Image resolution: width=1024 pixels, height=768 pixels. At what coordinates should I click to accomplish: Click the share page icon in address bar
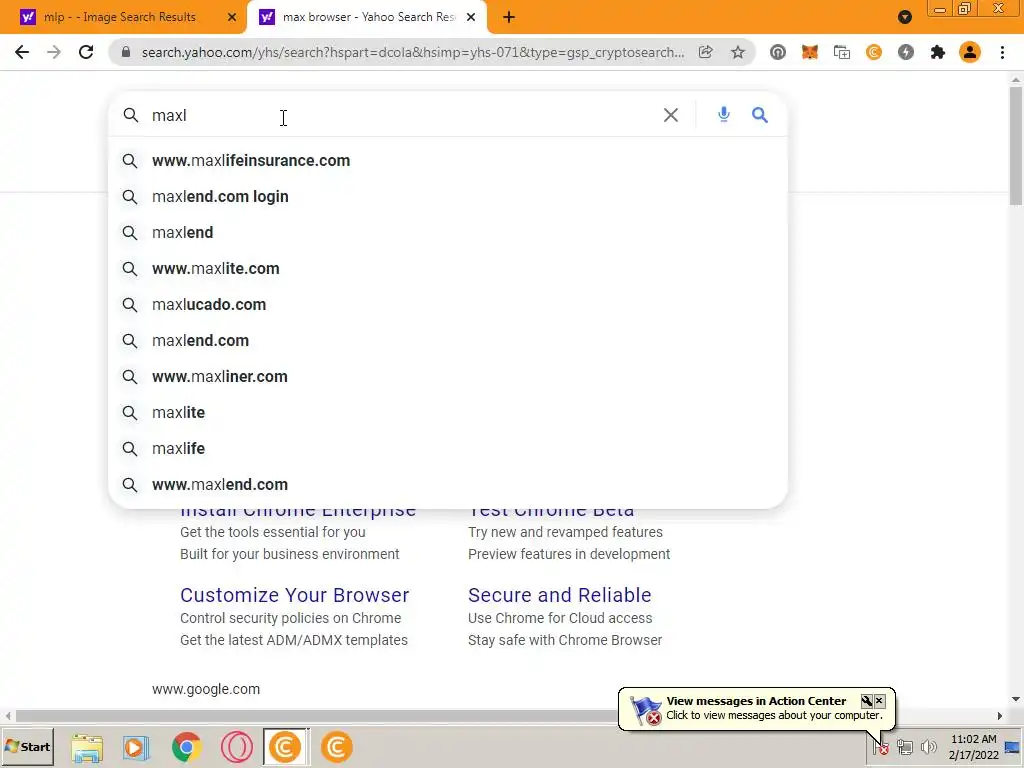point(705,52)
